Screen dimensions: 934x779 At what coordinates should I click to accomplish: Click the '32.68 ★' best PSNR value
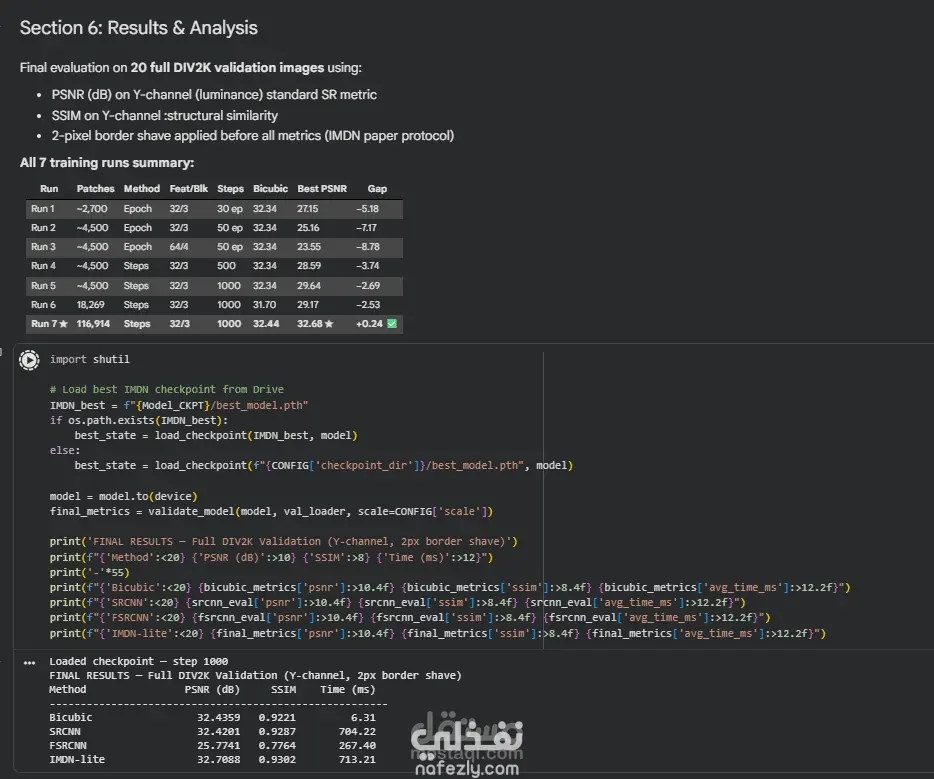point(315,323)
